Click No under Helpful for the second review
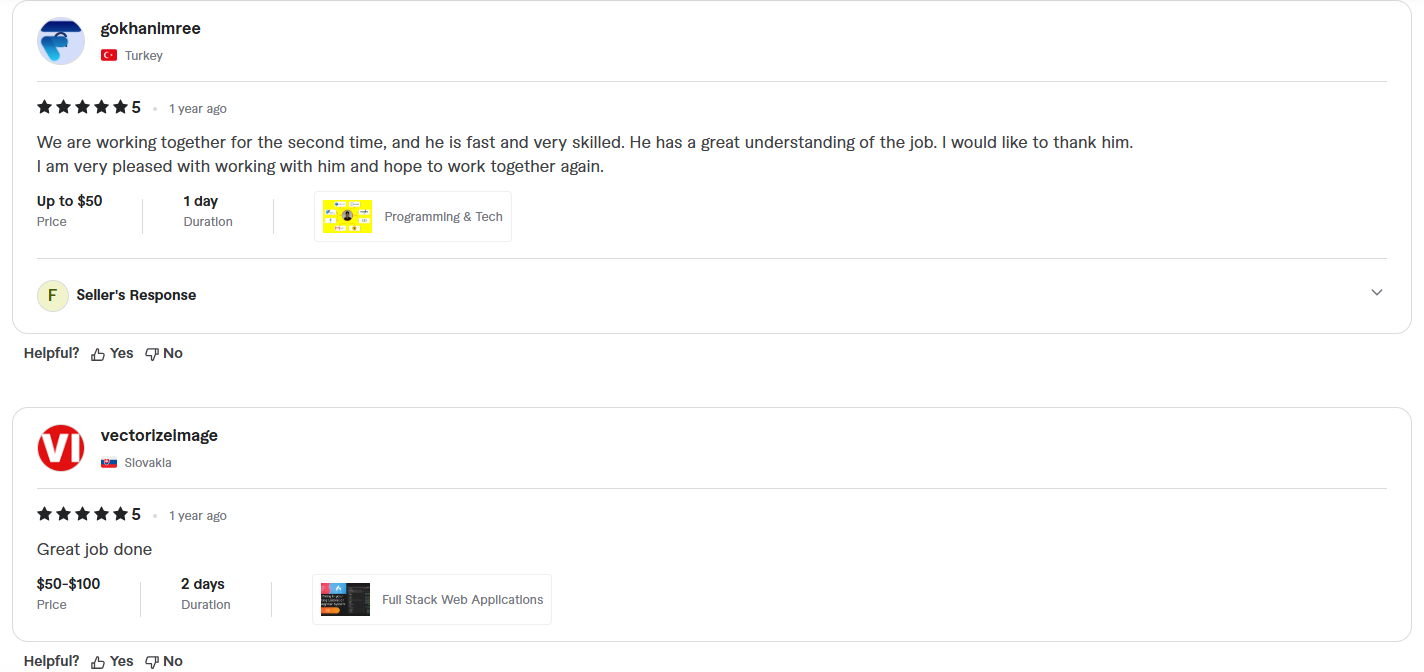 click(172, 660)
